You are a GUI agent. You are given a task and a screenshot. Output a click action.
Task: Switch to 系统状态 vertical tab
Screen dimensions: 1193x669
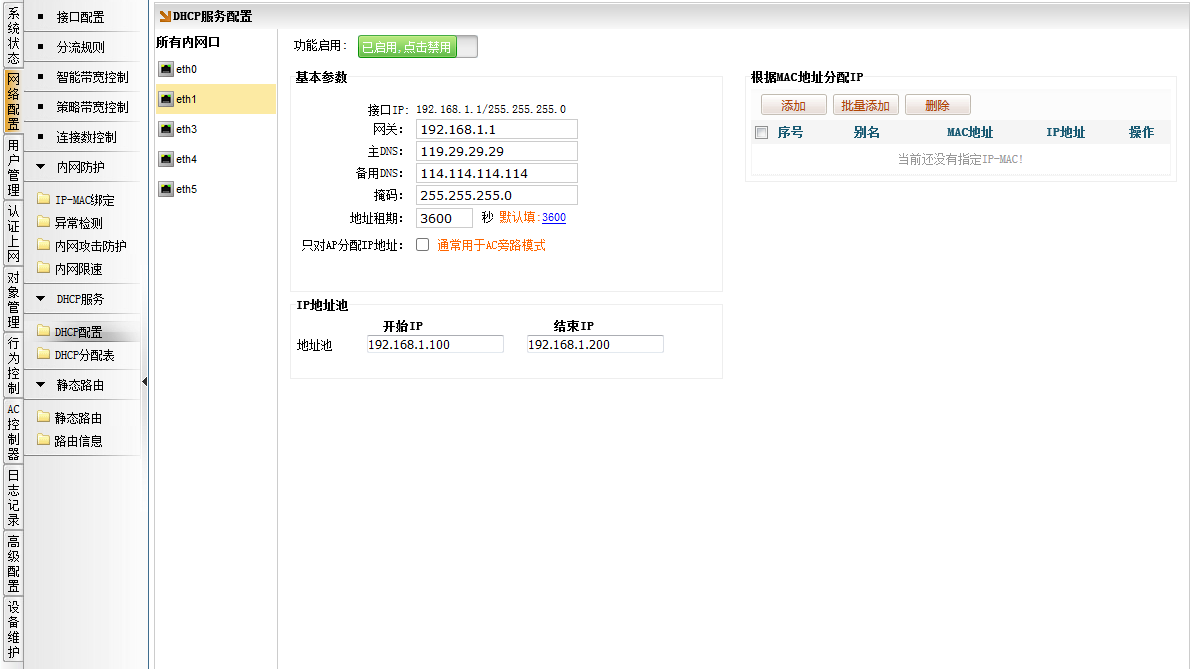(13, 35)
